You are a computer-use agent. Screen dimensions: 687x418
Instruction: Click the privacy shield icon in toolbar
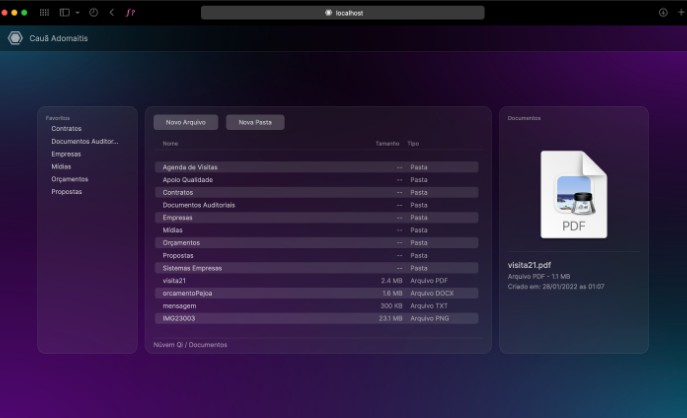pos(94,12)
